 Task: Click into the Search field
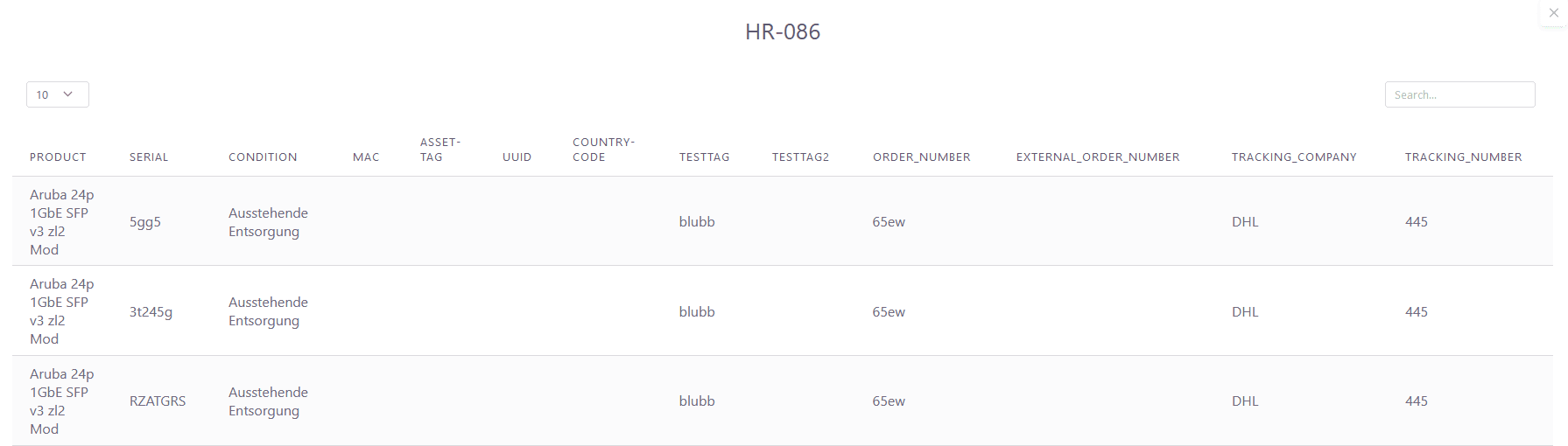[x=1459, y=94]
